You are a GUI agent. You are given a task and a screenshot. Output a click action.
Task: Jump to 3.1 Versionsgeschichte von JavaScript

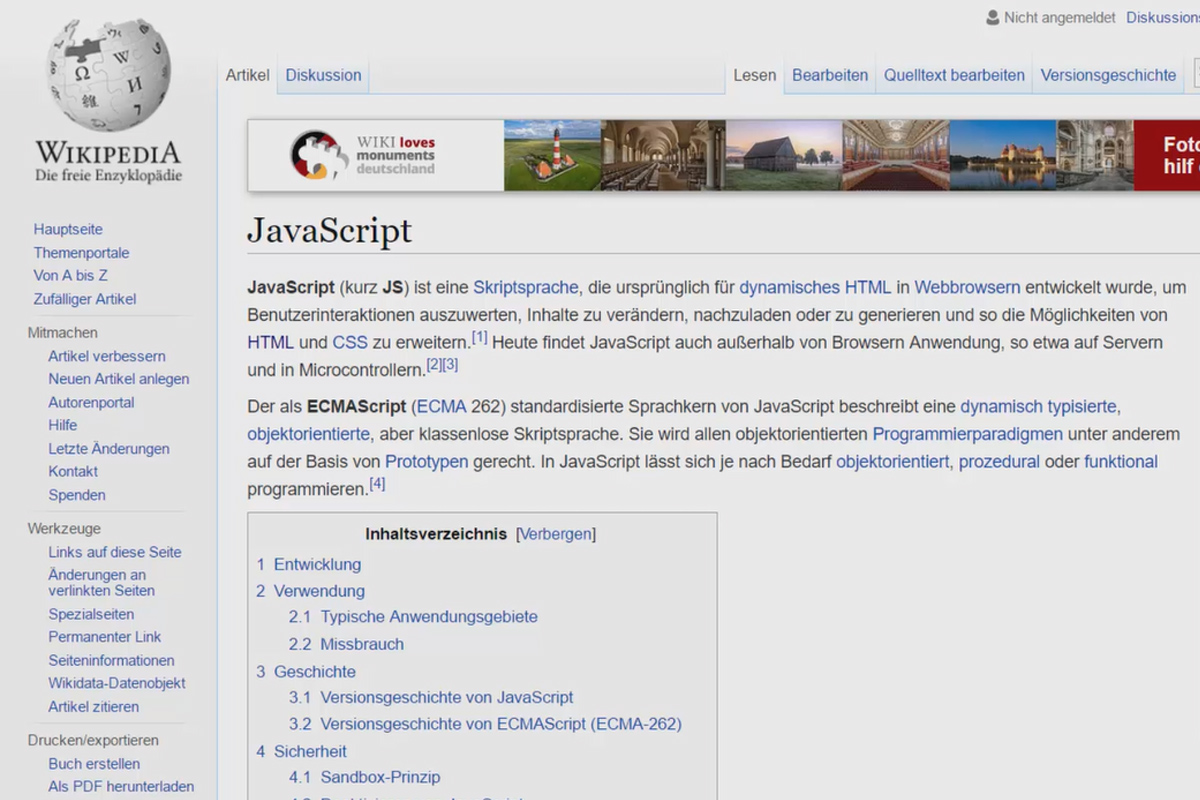431,697
